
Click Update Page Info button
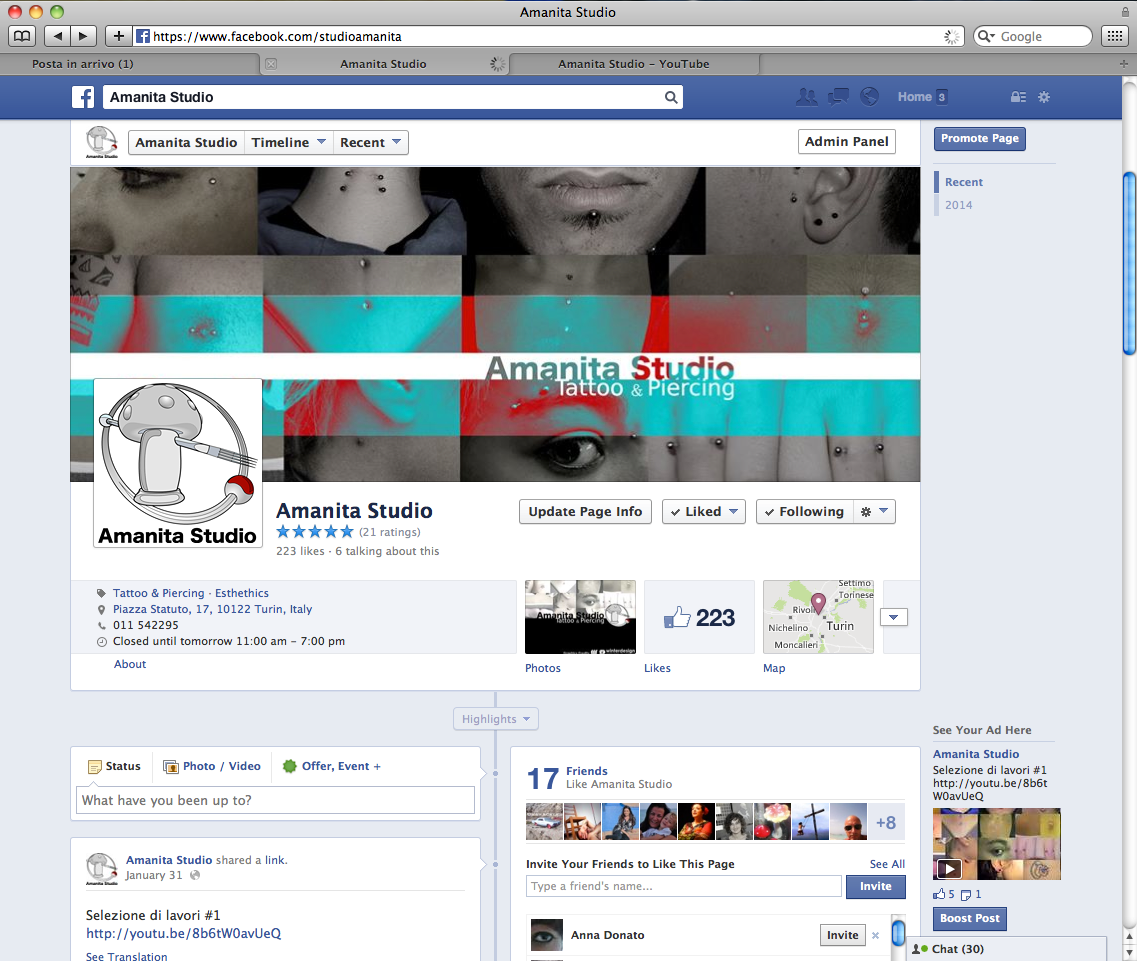[585, 511]
